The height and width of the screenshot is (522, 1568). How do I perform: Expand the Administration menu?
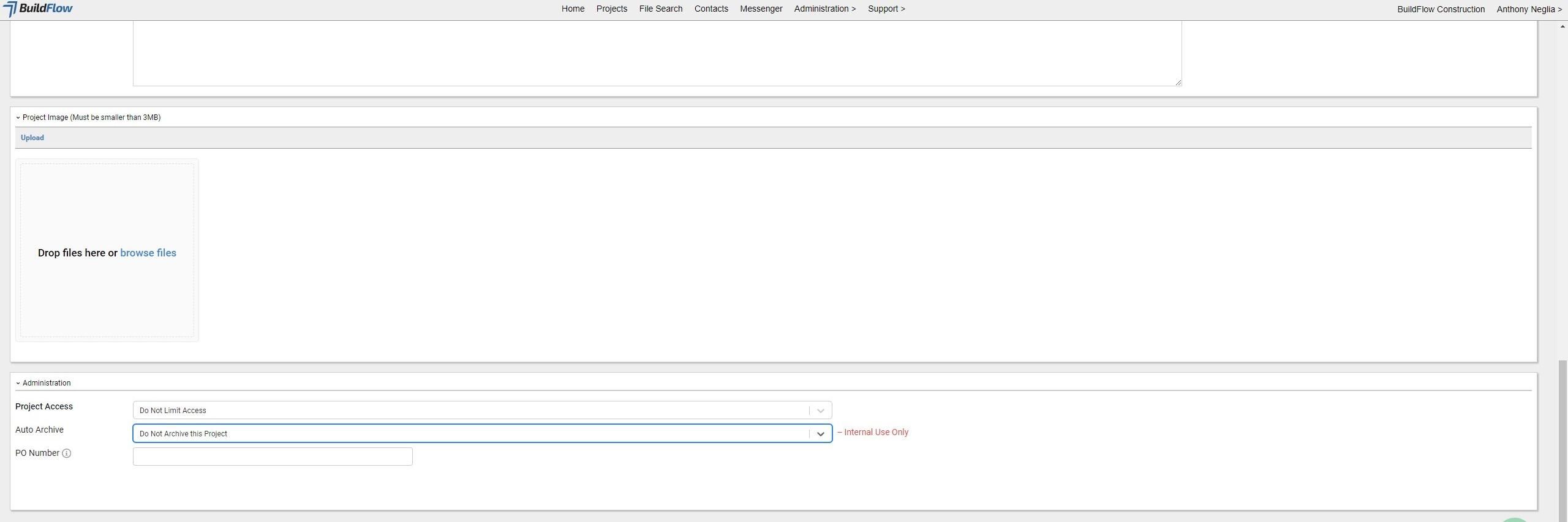[824, 9]
